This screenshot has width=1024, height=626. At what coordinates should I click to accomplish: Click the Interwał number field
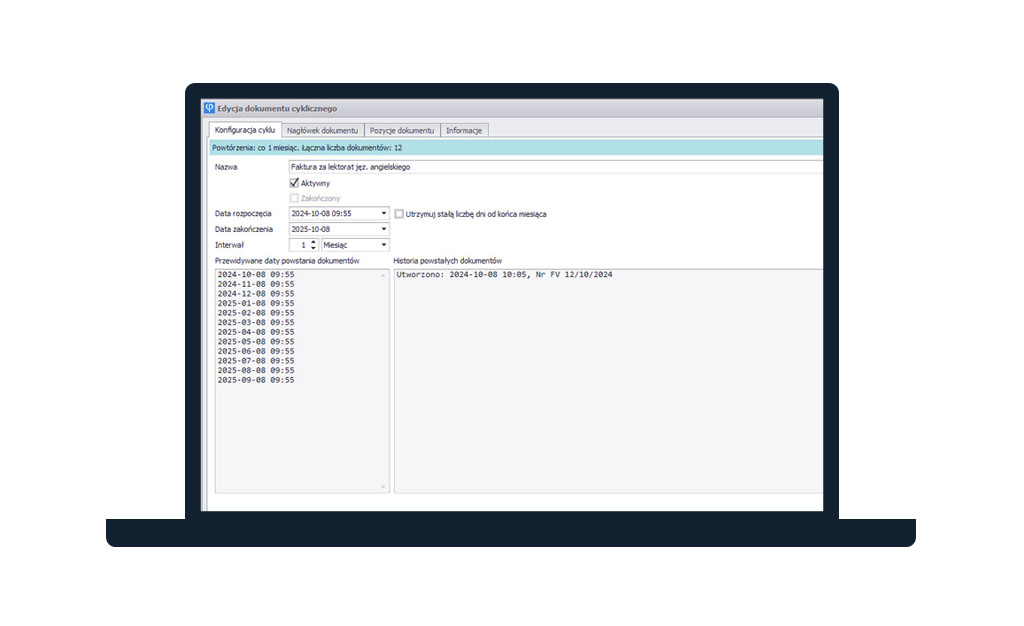(299, 245)
